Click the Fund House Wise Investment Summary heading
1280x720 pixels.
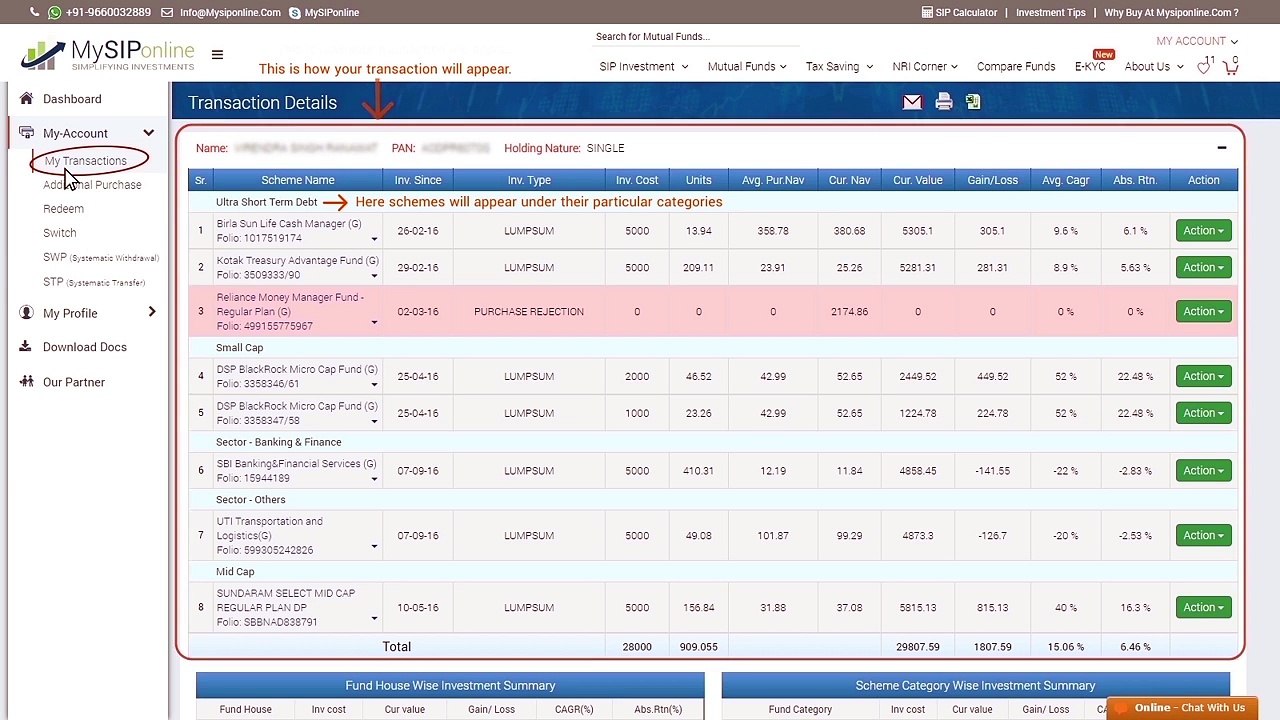[x=450, y=685]
